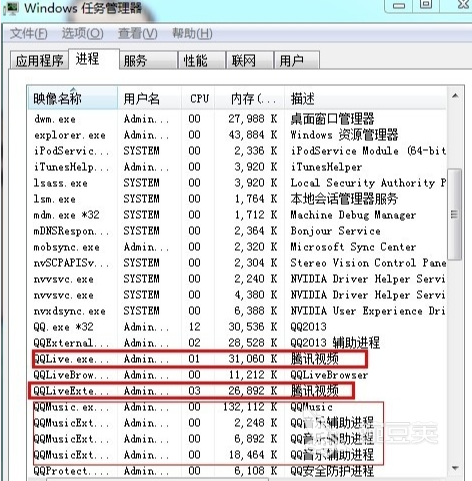472x481 pixels.
Task: Select the lsass.exe process
Action: pyautogui.click(x=237, y=183)
